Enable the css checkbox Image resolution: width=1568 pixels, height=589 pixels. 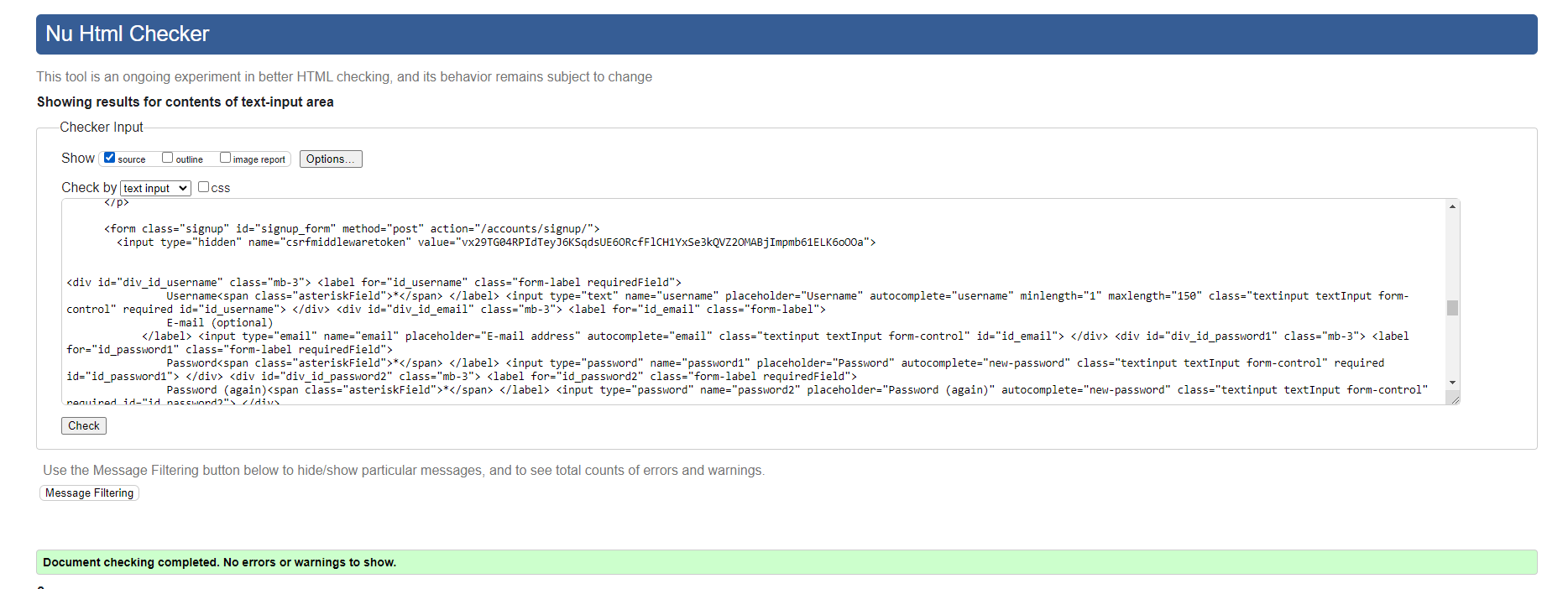point(203,187)
